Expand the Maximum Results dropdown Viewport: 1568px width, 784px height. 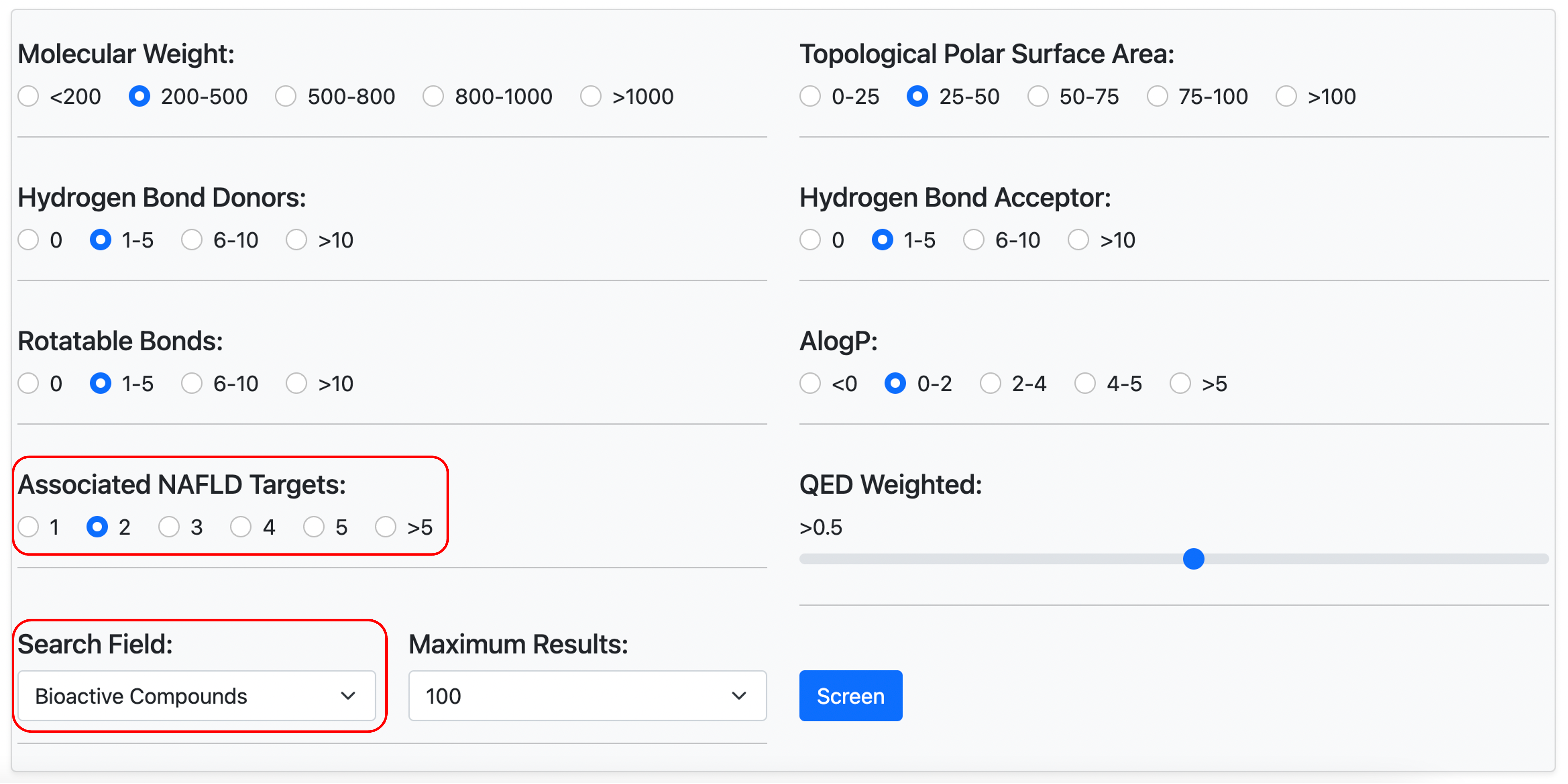click(587, 696)
